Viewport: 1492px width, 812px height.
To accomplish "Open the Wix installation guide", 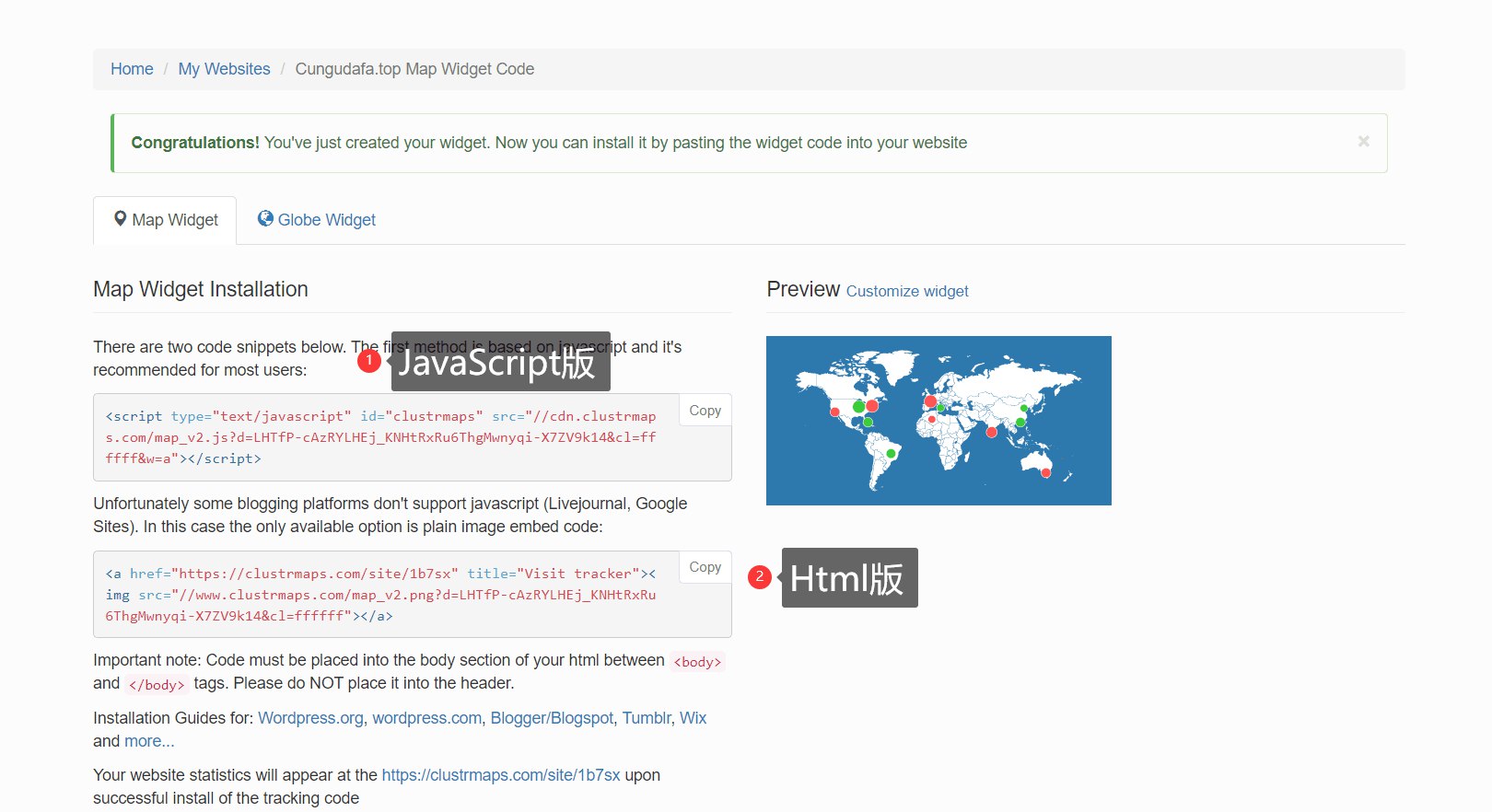I will 693,718.
